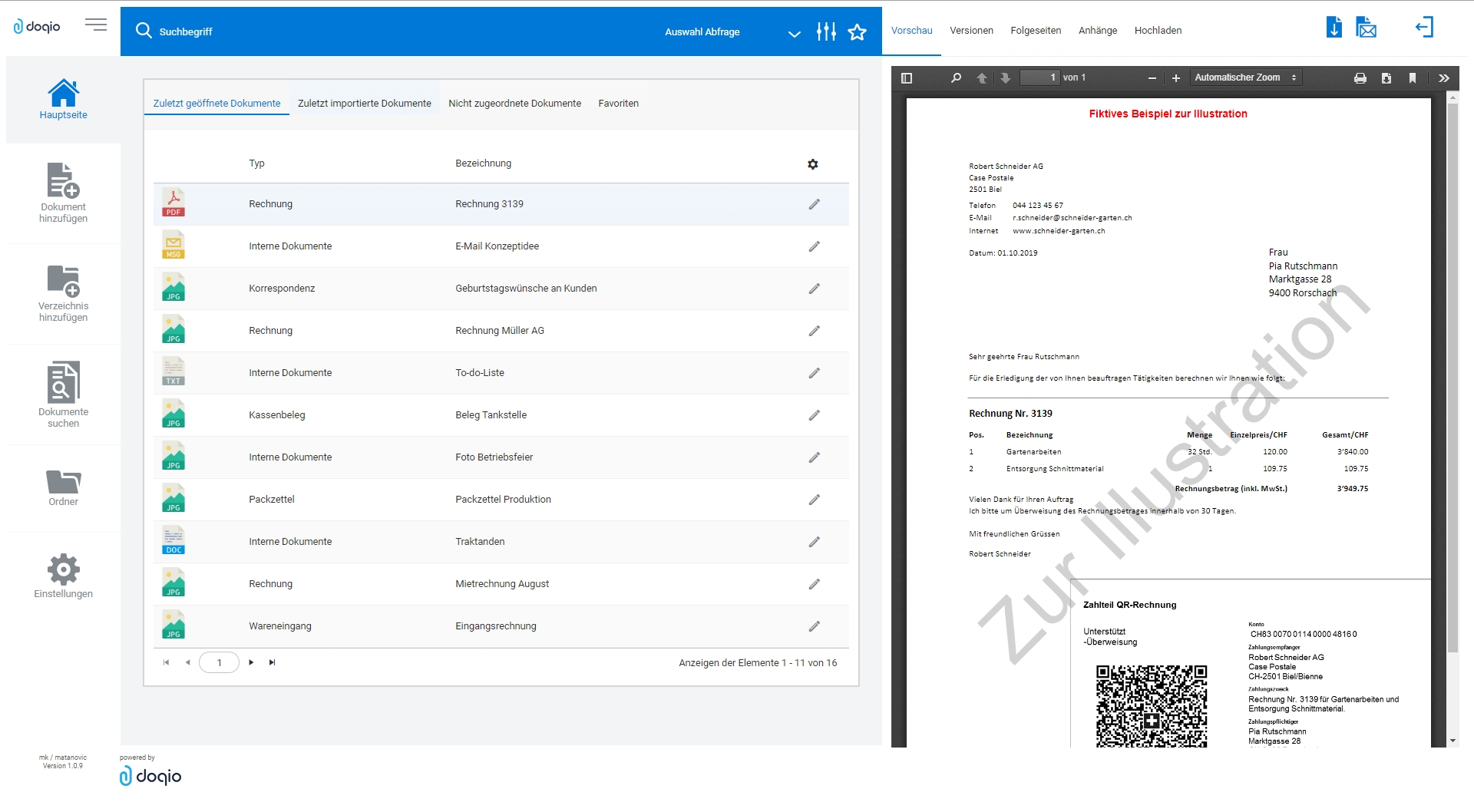Open the Ordner section

(63, 488)
